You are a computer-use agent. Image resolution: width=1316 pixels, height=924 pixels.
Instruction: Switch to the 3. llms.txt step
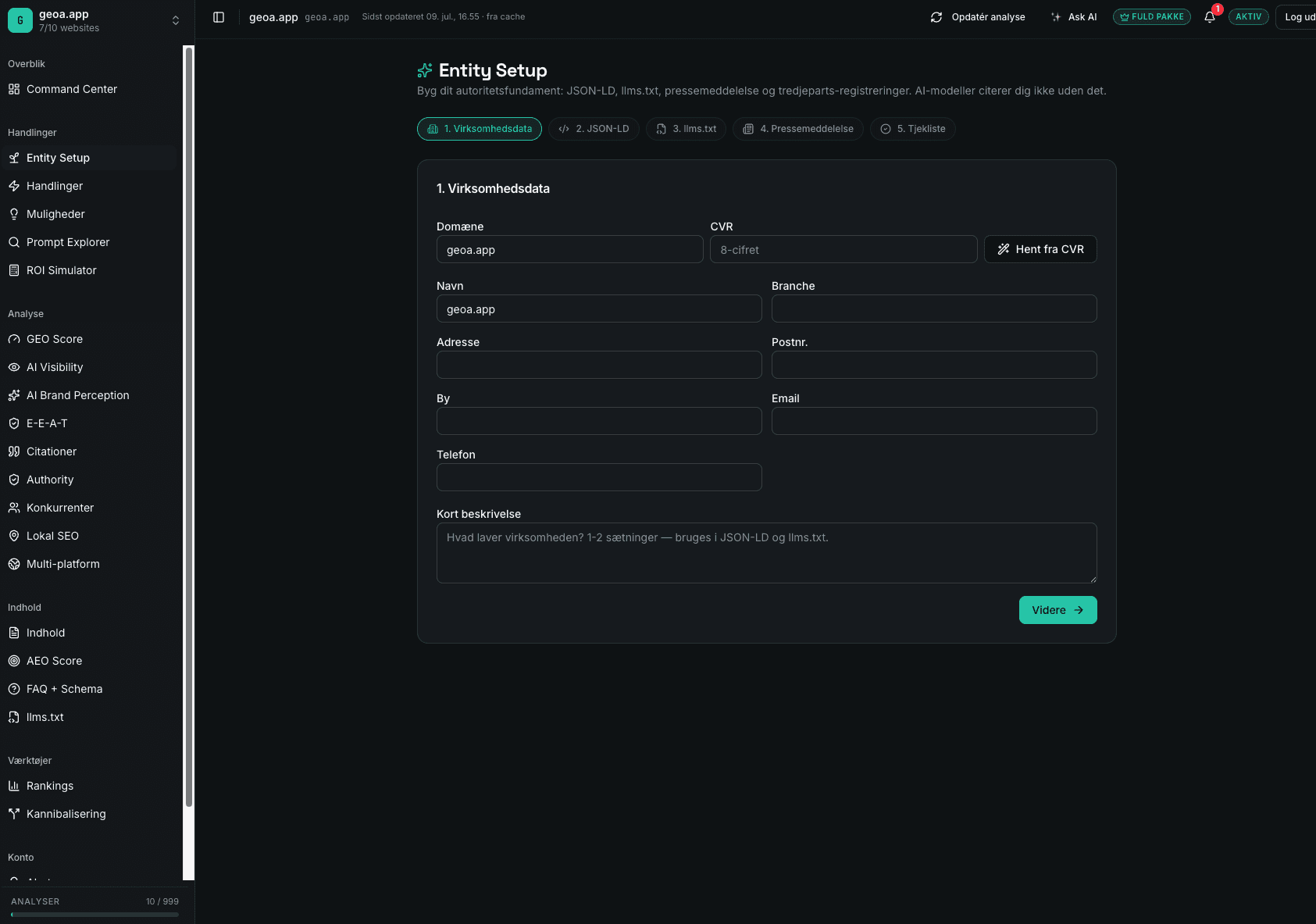(687, 129)
